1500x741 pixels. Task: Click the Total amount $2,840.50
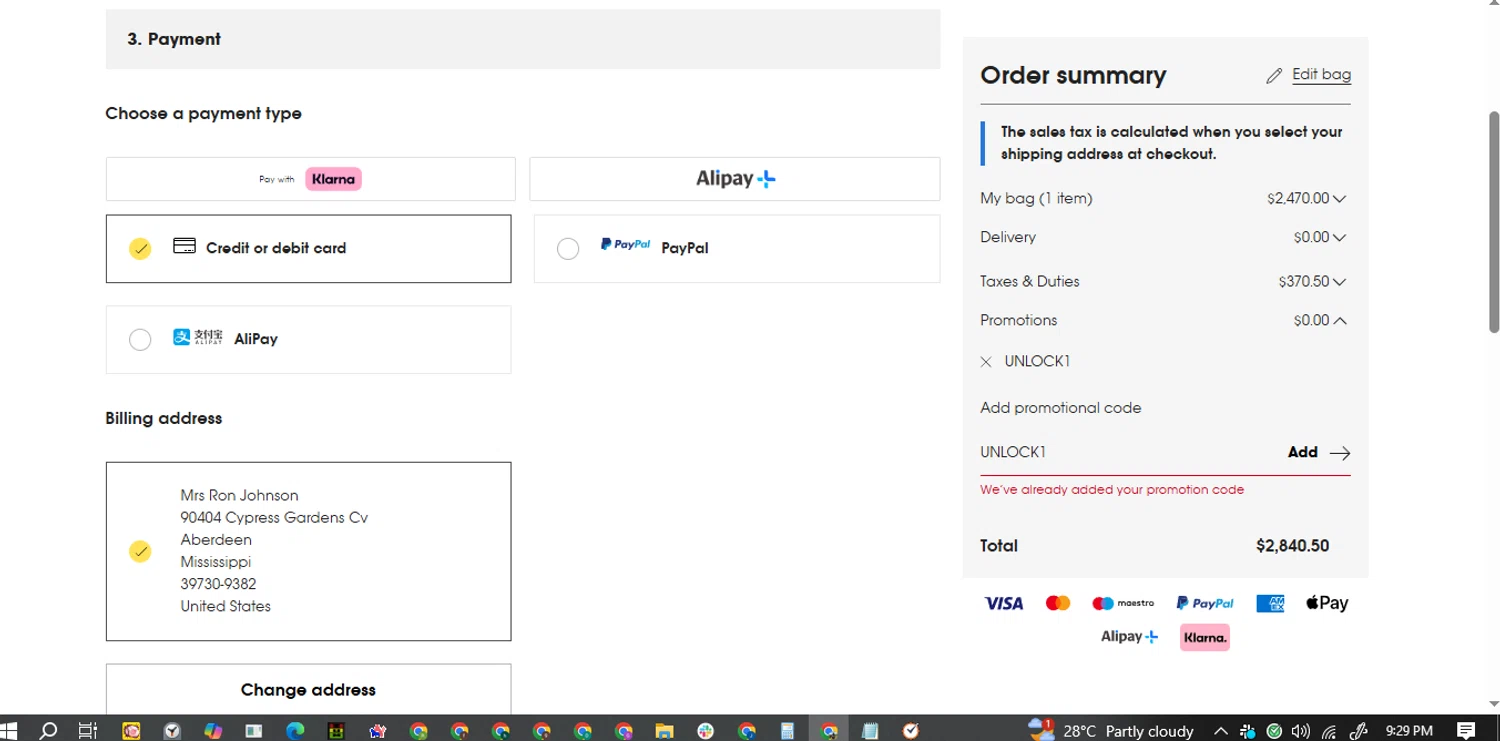click(1292, 546)
